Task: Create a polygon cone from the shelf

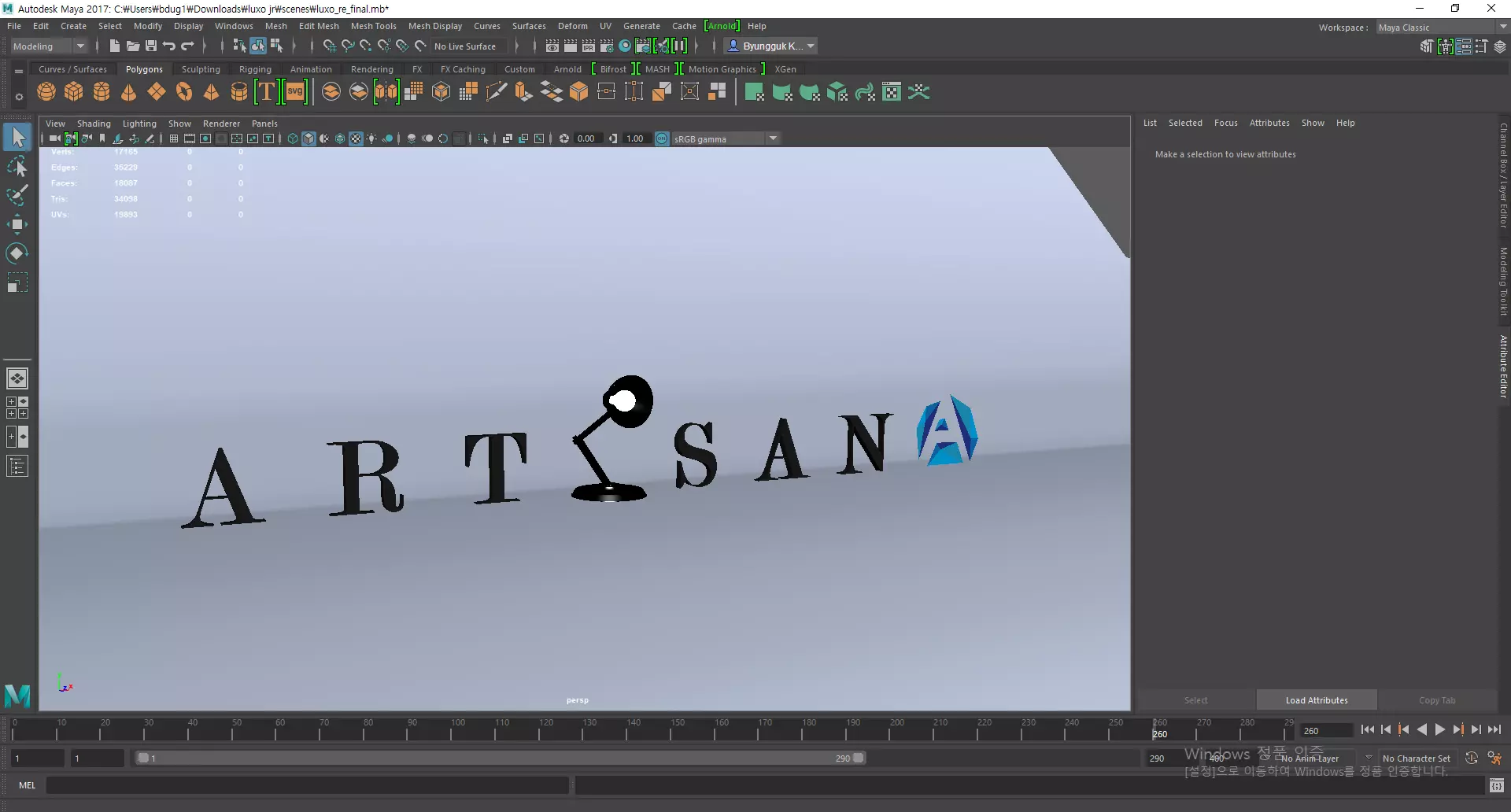Action: pos(129,92)
